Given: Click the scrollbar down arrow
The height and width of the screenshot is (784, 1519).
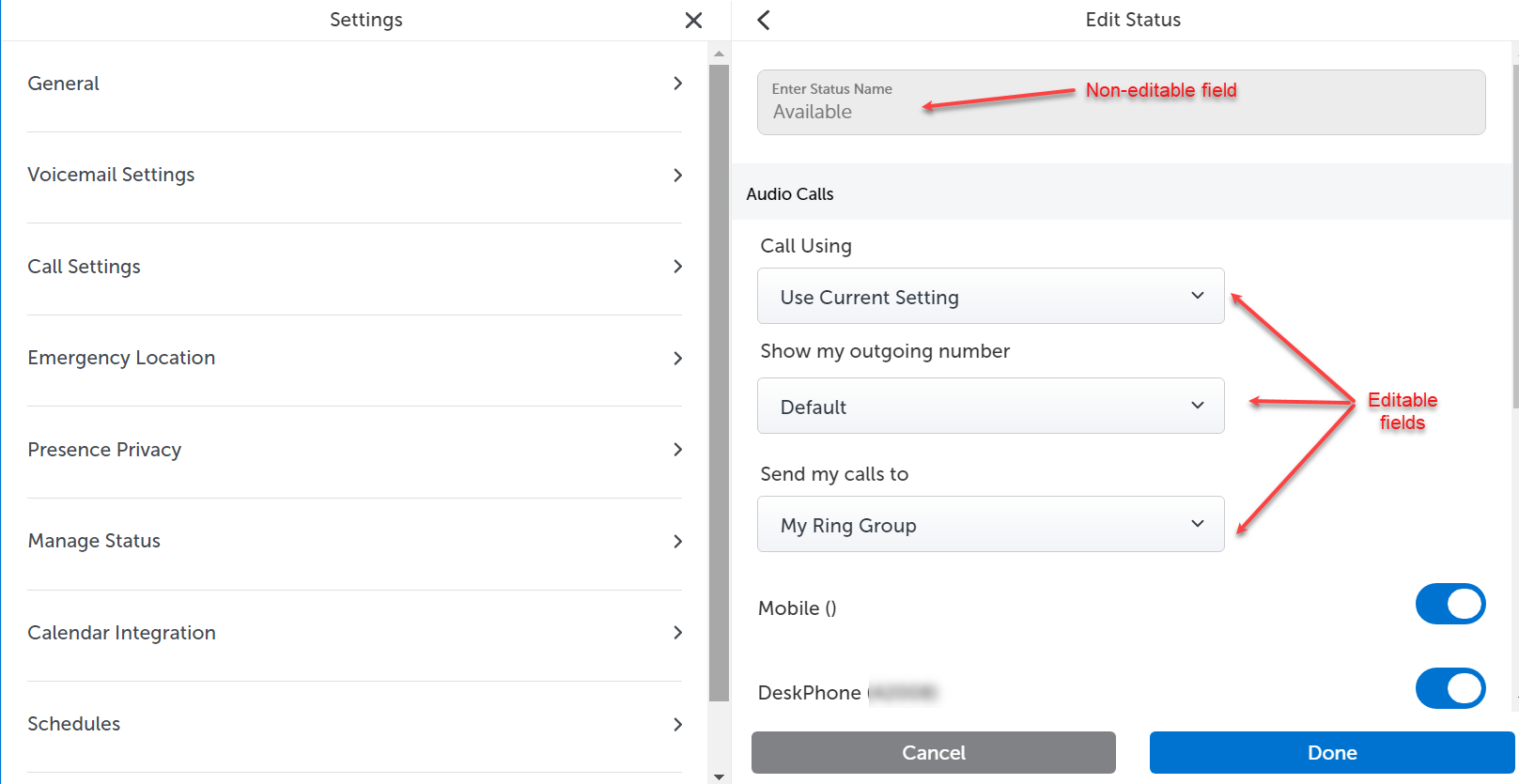Looking at the screenshot, I should (x=719, y=776).
